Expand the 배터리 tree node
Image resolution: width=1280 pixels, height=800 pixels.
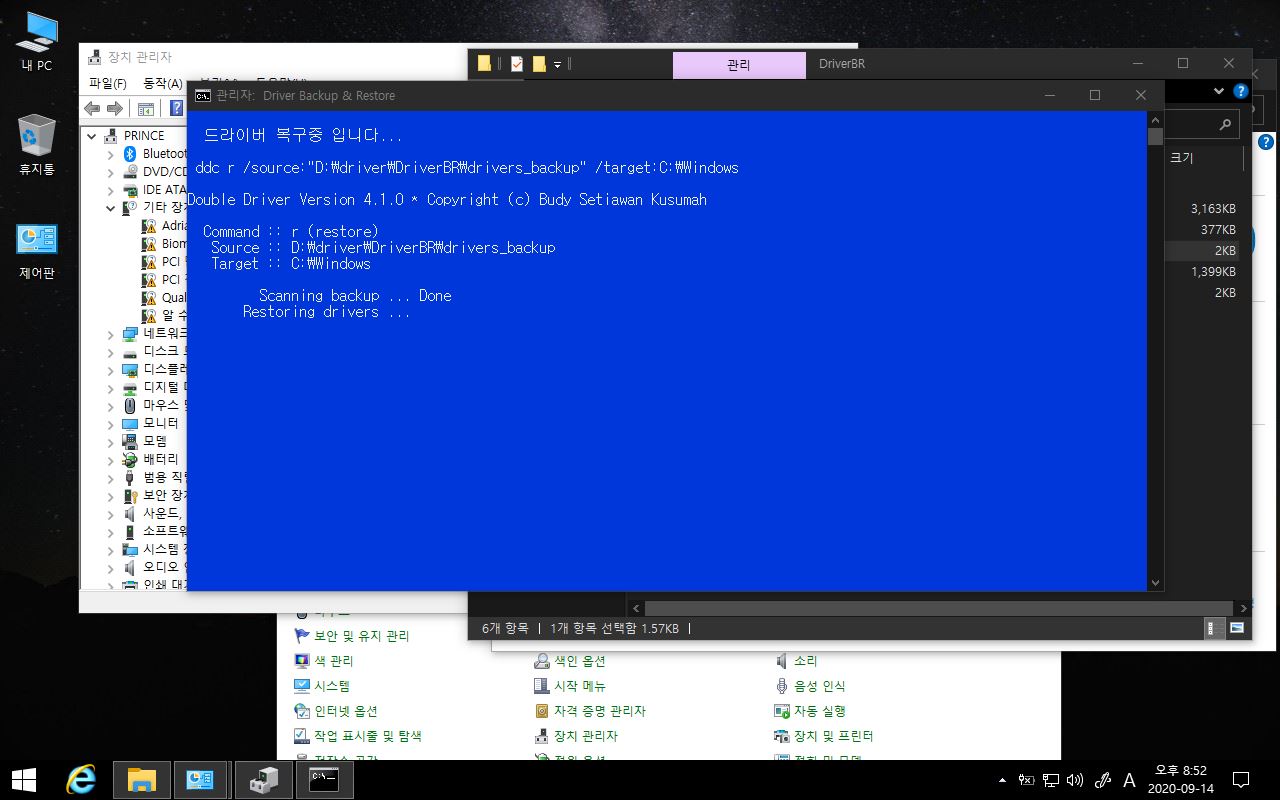111,460
